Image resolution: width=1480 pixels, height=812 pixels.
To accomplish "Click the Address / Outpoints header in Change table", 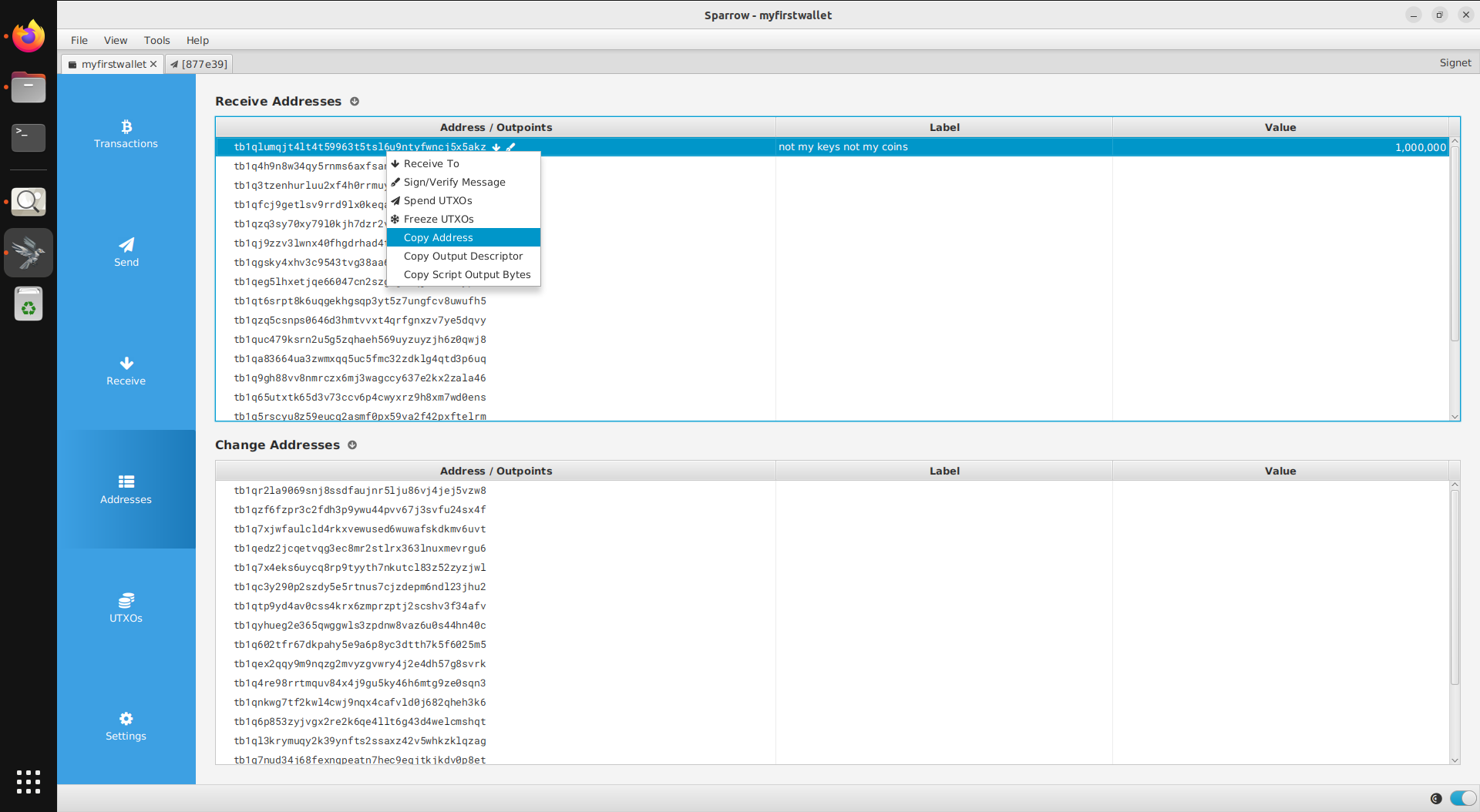I will click(x=496, y=471).
